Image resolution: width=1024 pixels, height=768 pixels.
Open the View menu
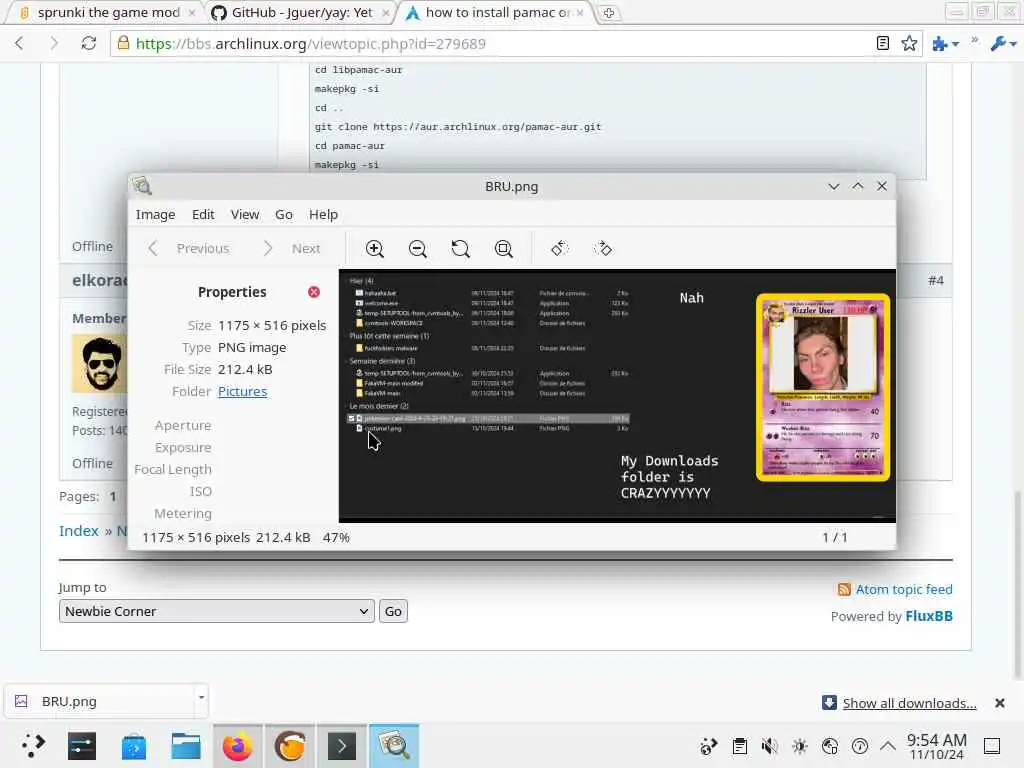pos(245,215)
